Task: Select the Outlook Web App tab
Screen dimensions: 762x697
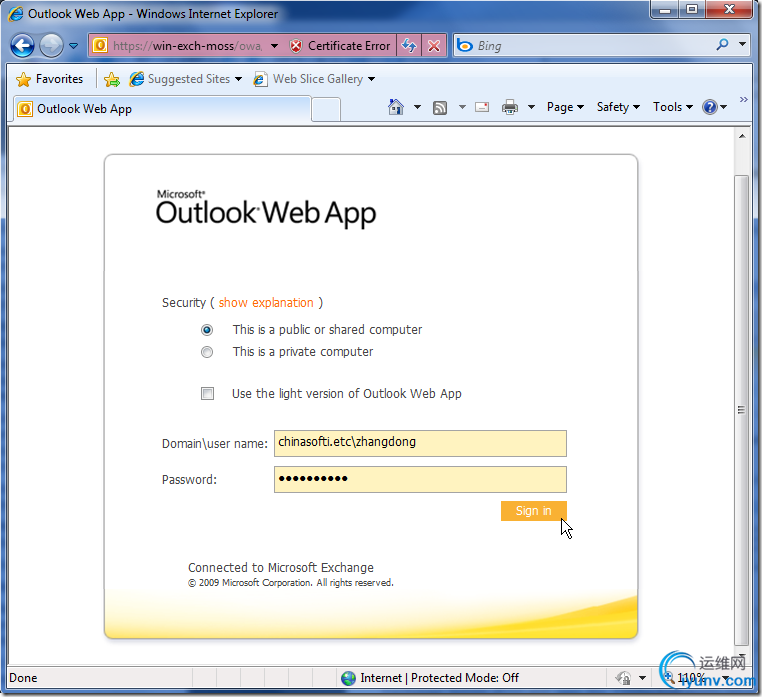Action: (x=162, y=109)
